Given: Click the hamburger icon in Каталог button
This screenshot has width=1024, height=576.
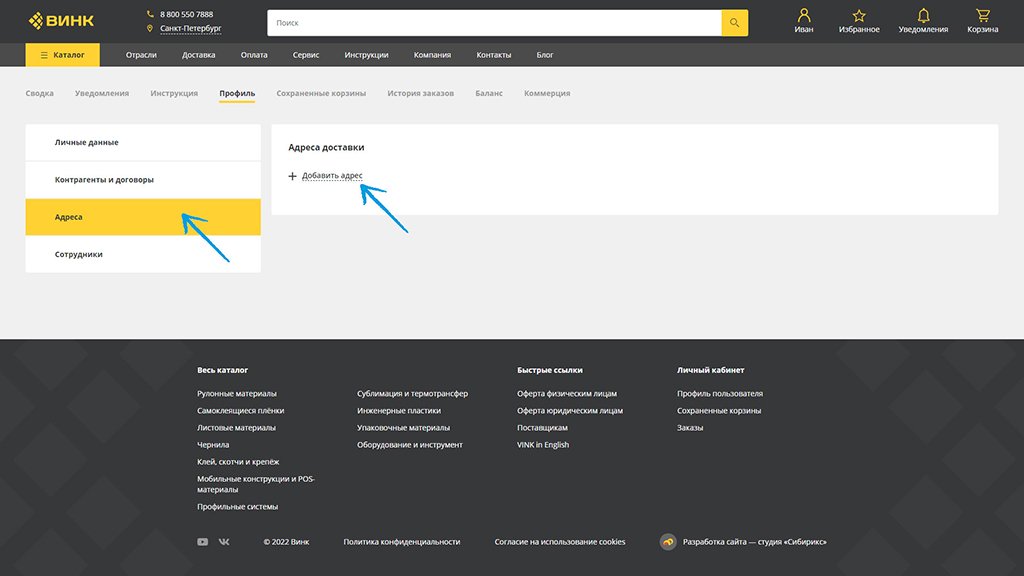Looking at the screenshot, I should 44,55.
